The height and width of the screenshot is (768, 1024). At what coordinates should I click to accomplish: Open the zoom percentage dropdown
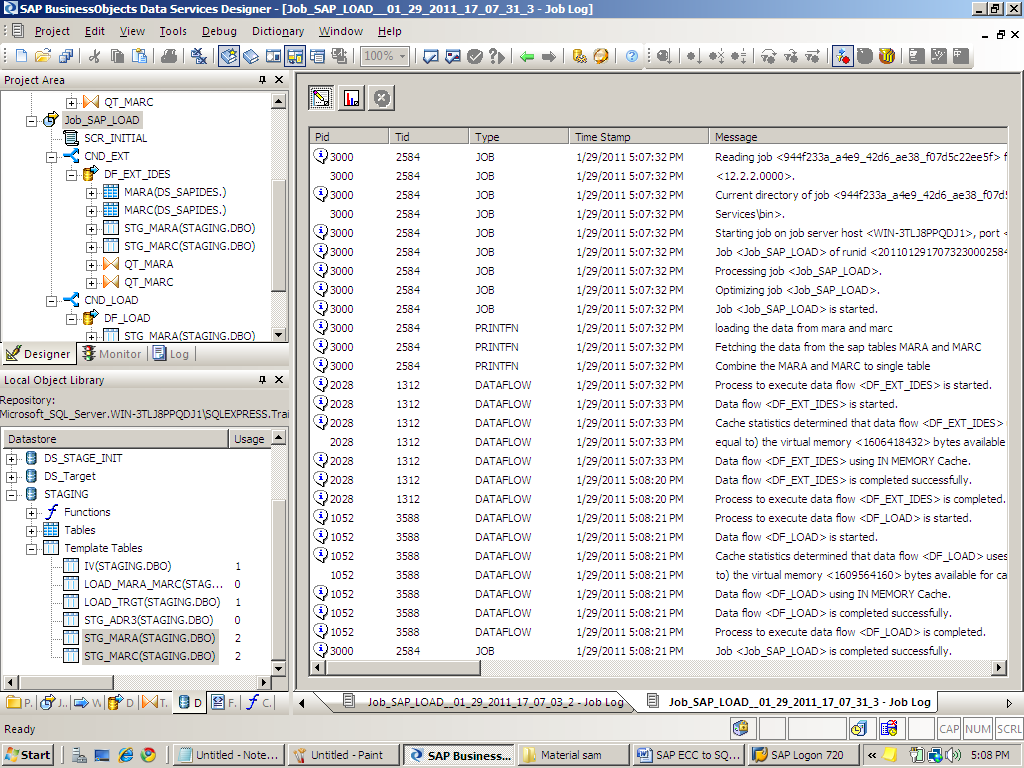tap(403, 56)
